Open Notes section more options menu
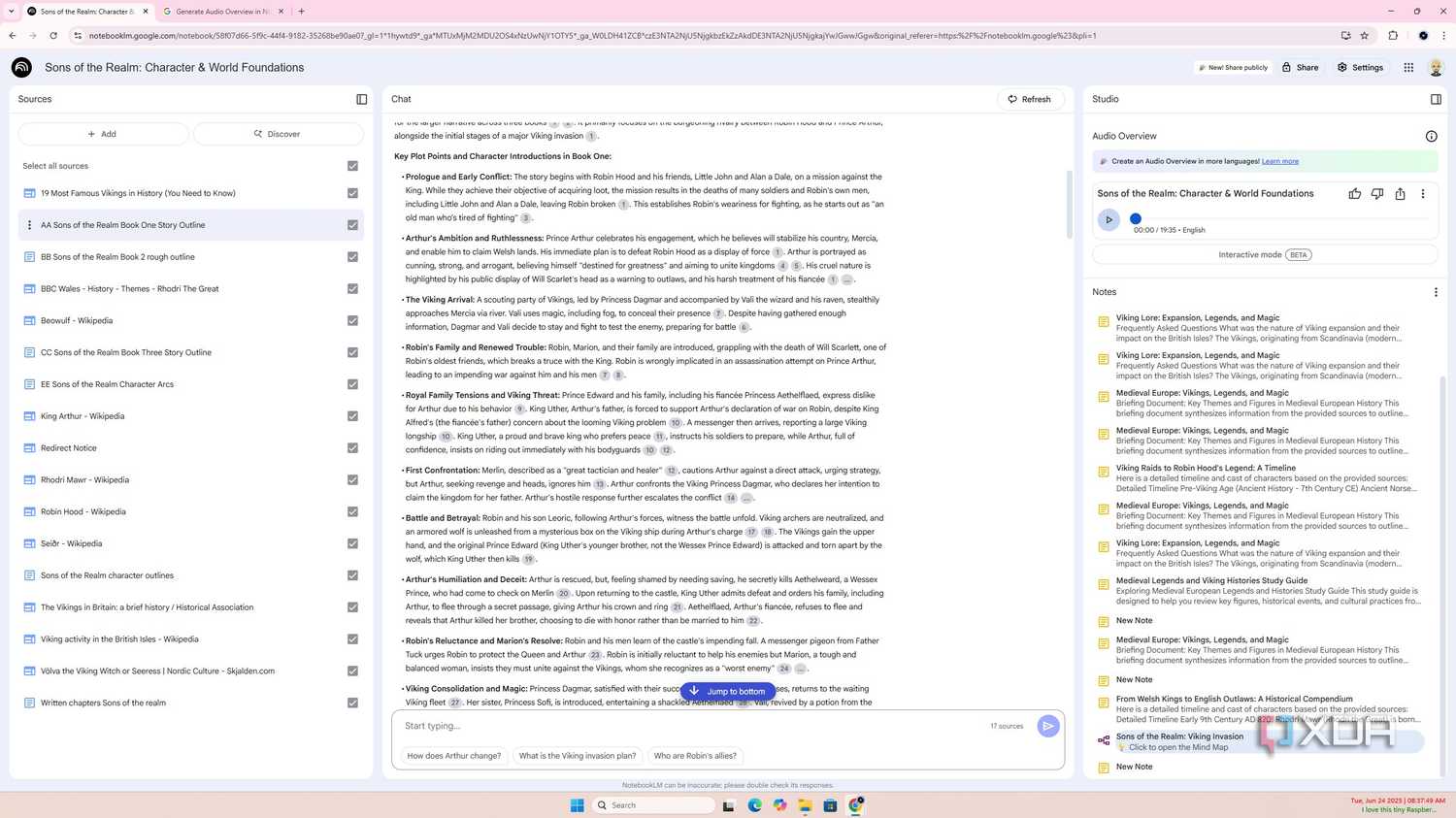The width and height of the screenshot is (1456, 818). 1436,292
